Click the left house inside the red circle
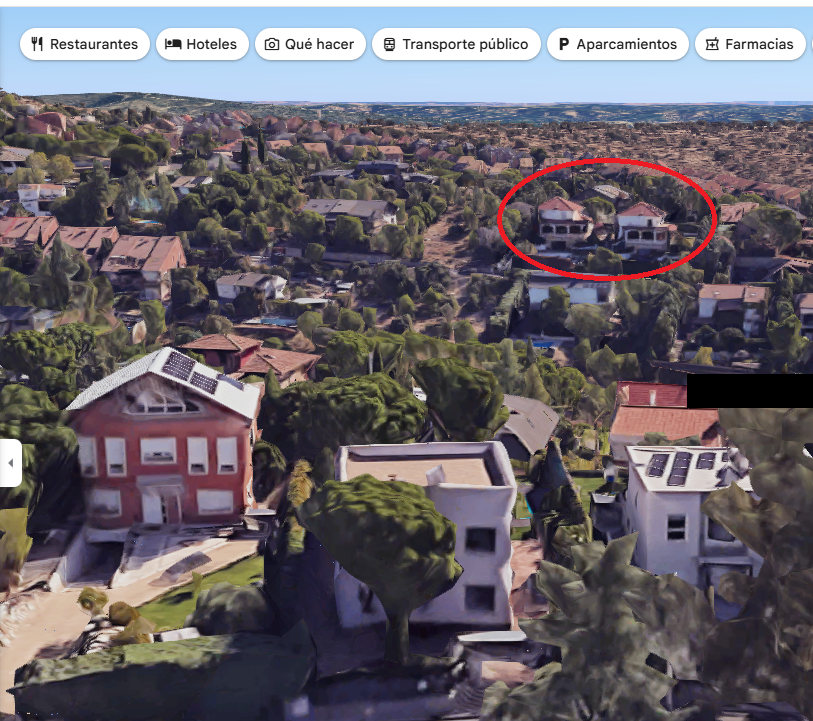This screenshot has height=721, width=813. [x=564, y=224]
